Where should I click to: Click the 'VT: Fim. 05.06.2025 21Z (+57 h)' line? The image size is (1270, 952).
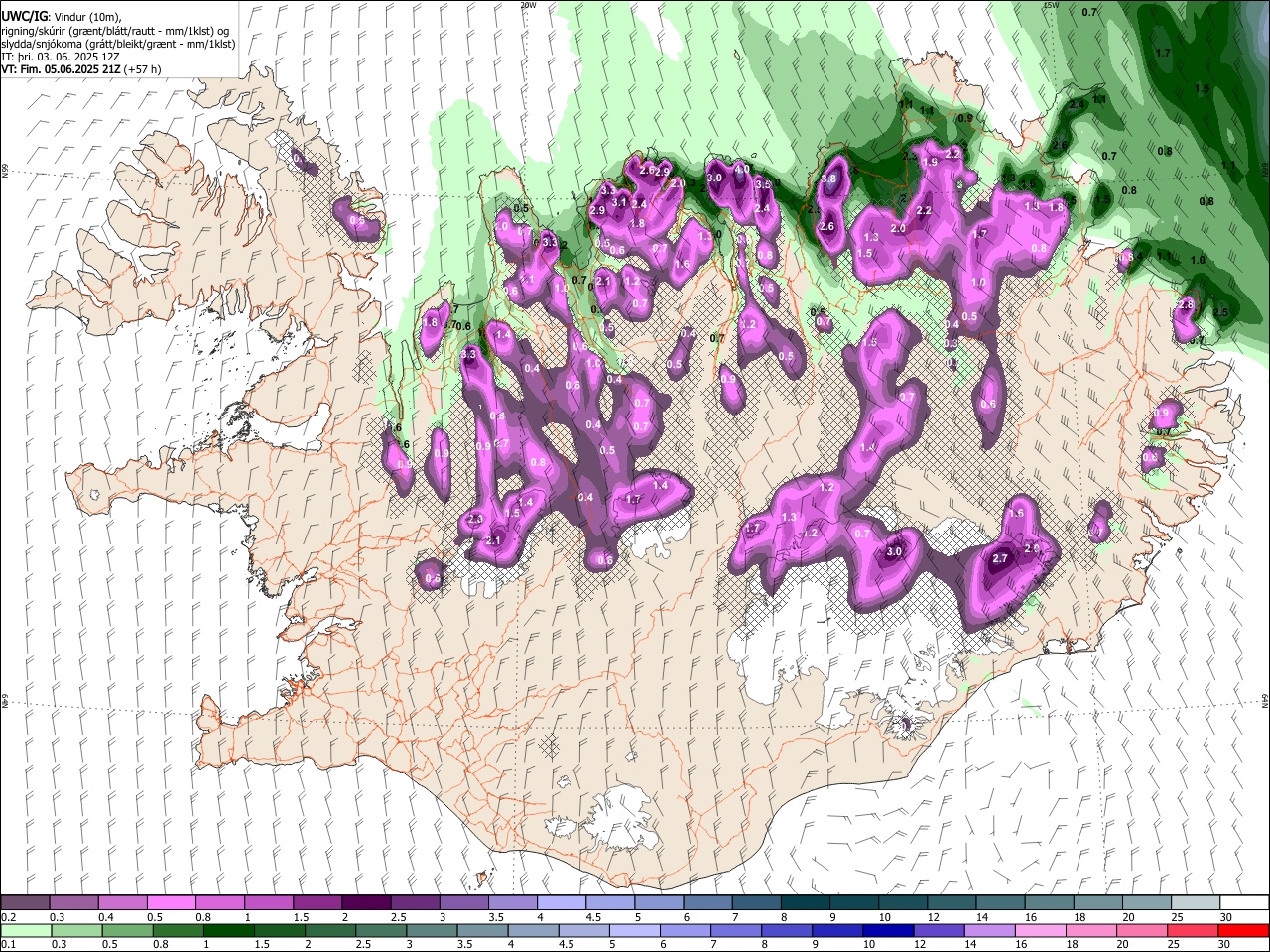tap(81, 69)
